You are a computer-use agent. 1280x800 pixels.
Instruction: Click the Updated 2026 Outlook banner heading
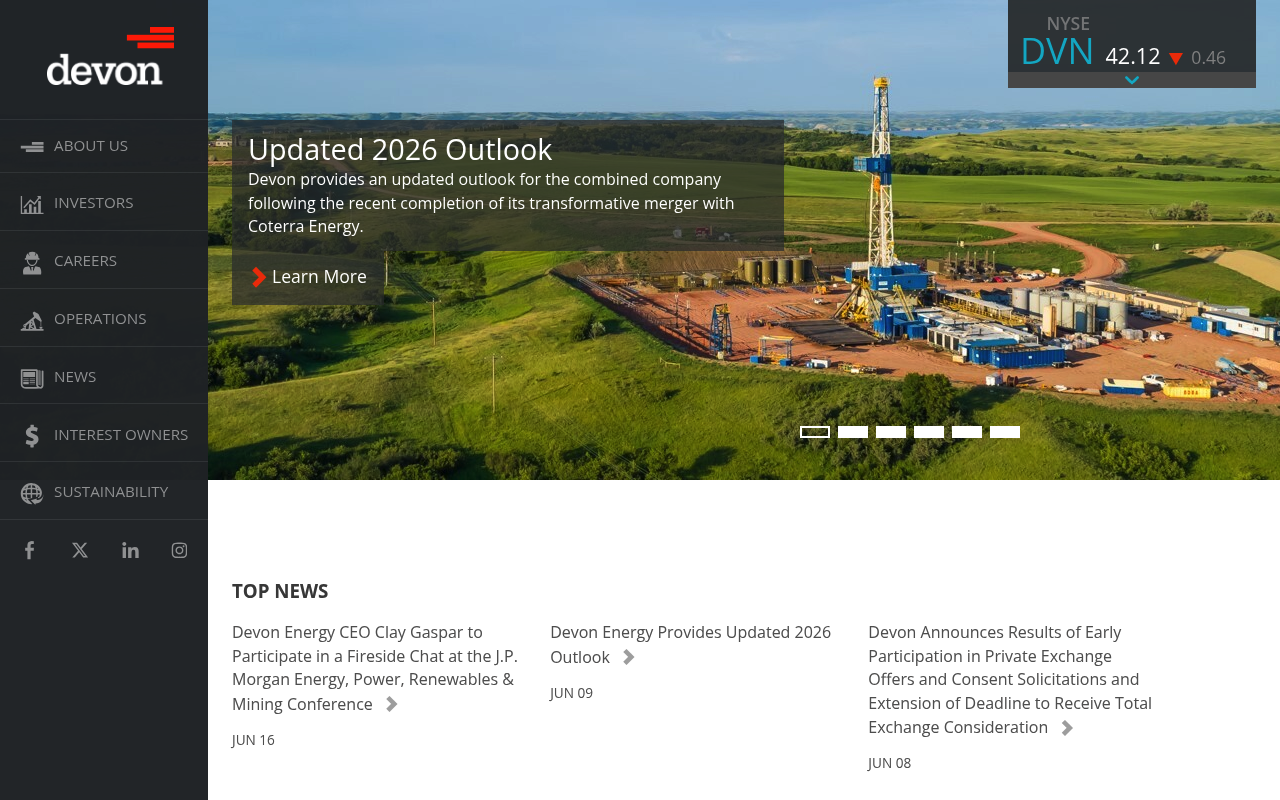point(400,149)
